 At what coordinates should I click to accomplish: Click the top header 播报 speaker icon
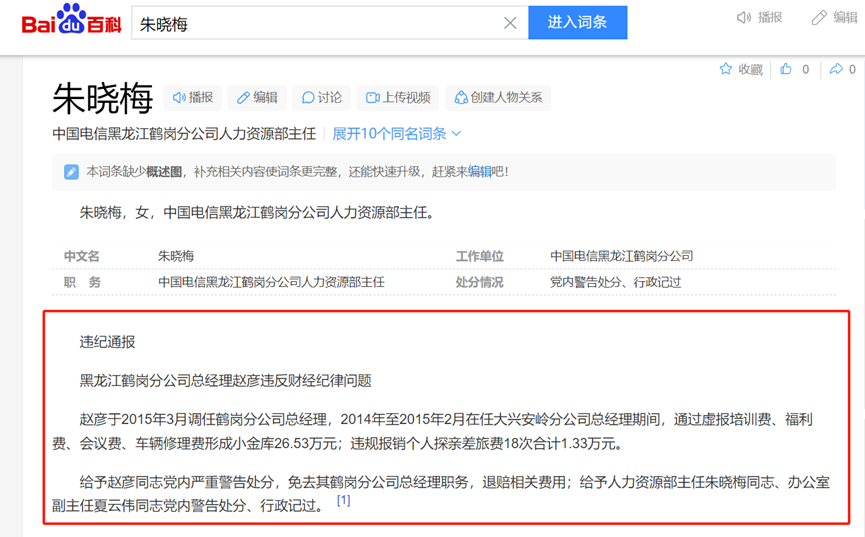[743, 18]
